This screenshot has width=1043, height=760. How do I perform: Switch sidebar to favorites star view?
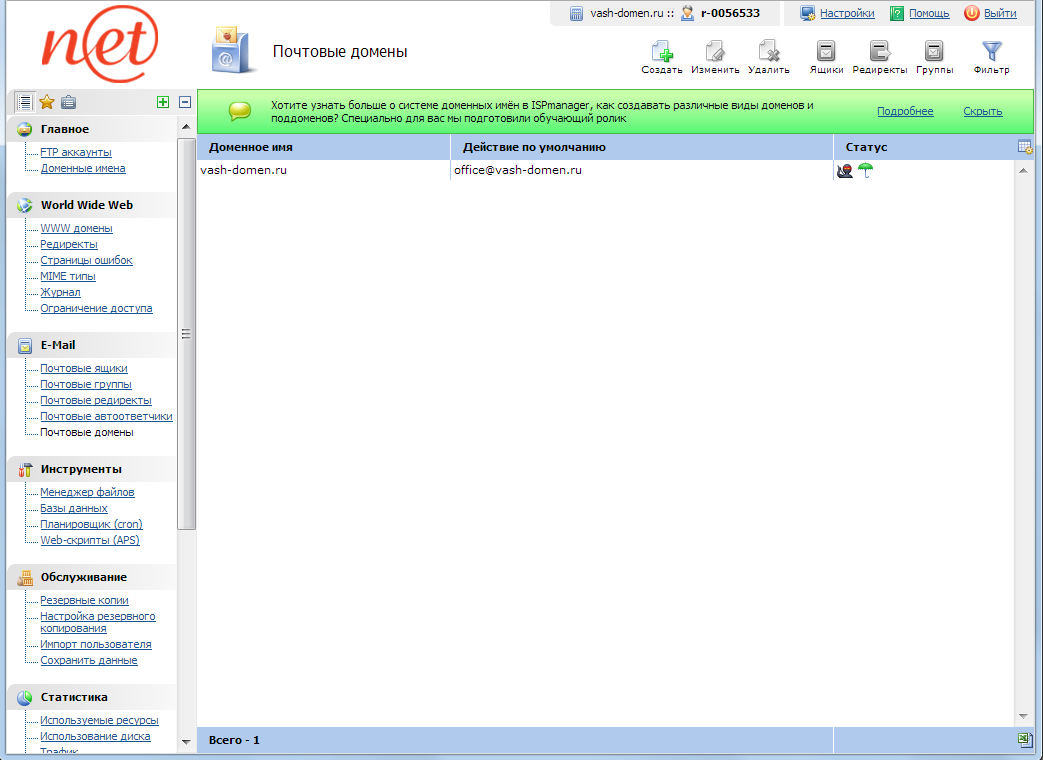[x=46, y=102]
